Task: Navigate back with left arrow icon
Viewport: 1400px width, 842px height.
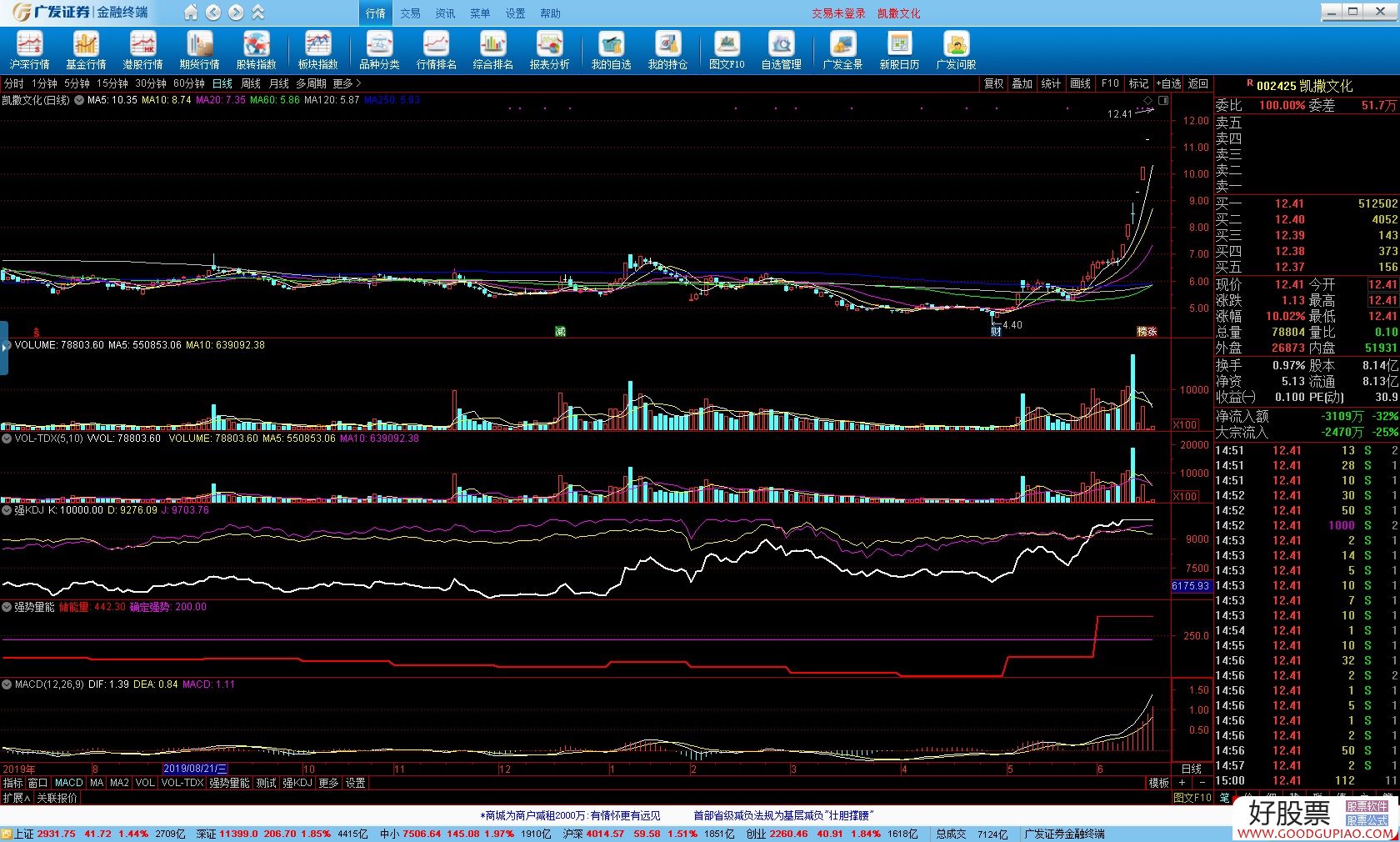Action: click(213, 13)
